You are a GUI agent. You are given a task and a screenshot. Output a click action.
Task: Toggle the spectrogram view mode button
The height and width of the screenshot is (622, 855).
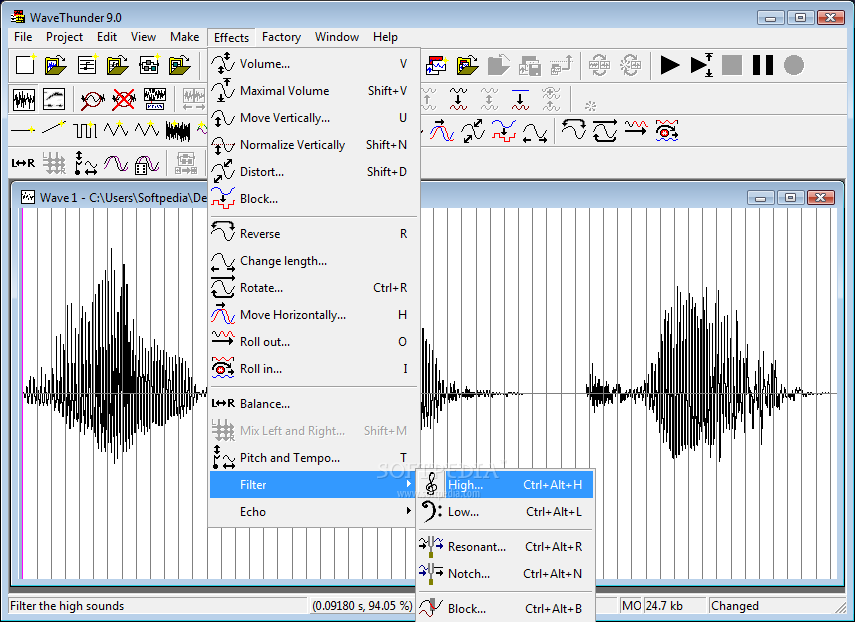(54, 99)
